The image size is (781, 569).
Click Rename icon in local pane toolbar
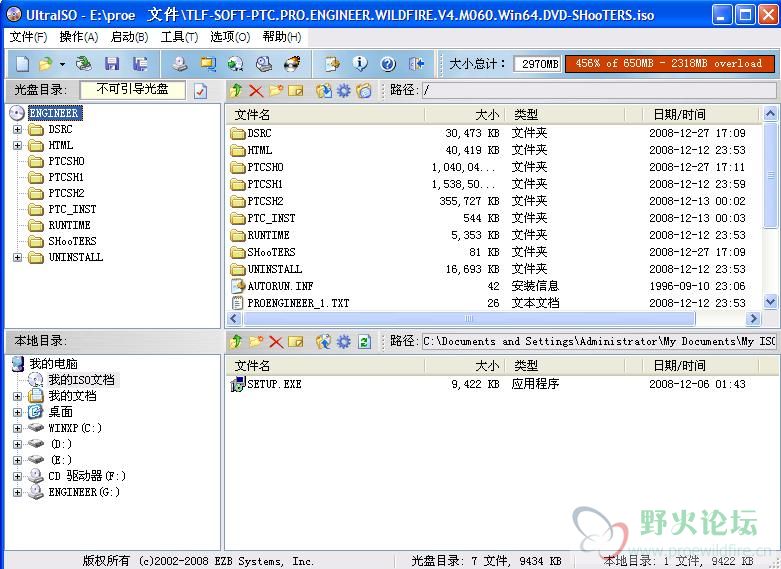[x=296, y=342]
